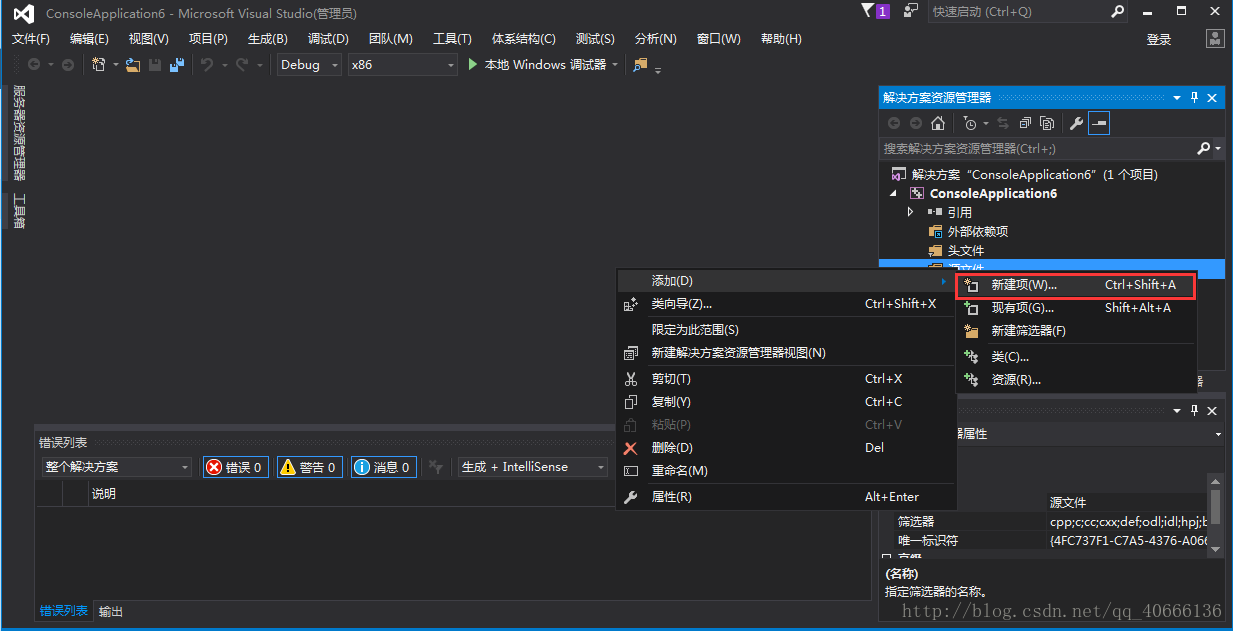1233x631 pixels.
Task: Open the x86 platform dropdown
Action: (402, 65)
